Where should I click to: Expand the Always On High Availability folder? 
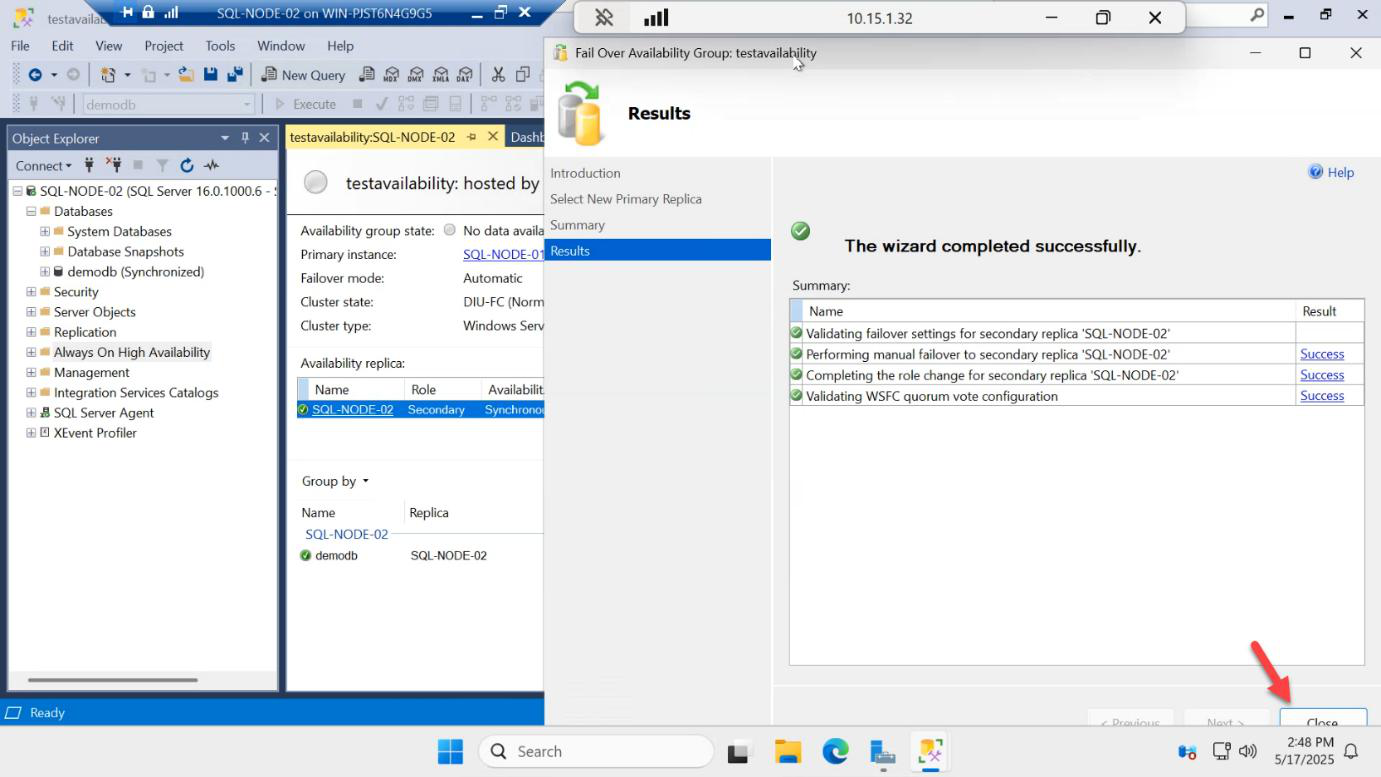[31, 352]
